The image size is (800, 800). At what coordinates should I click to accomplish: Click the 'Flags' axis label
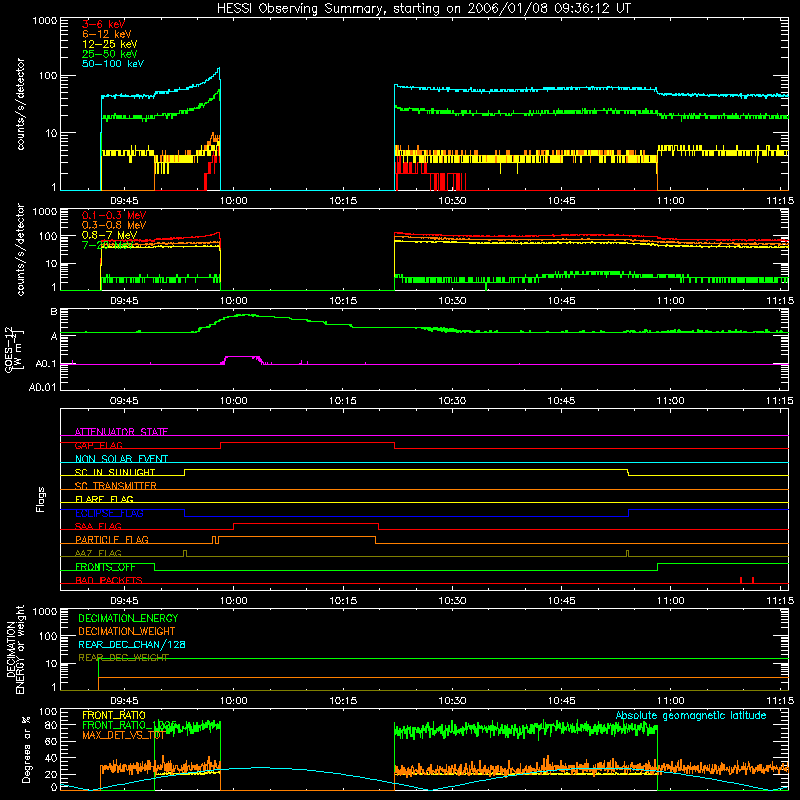[40, 499]
